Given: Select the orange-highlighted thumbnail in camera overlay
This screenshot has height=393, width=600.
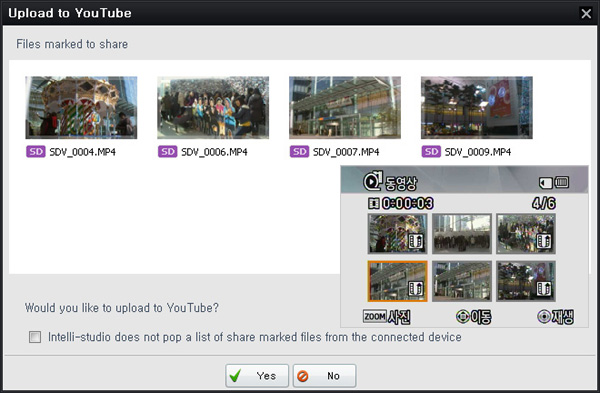Looking at the screenshot, I should coord(398,281).
